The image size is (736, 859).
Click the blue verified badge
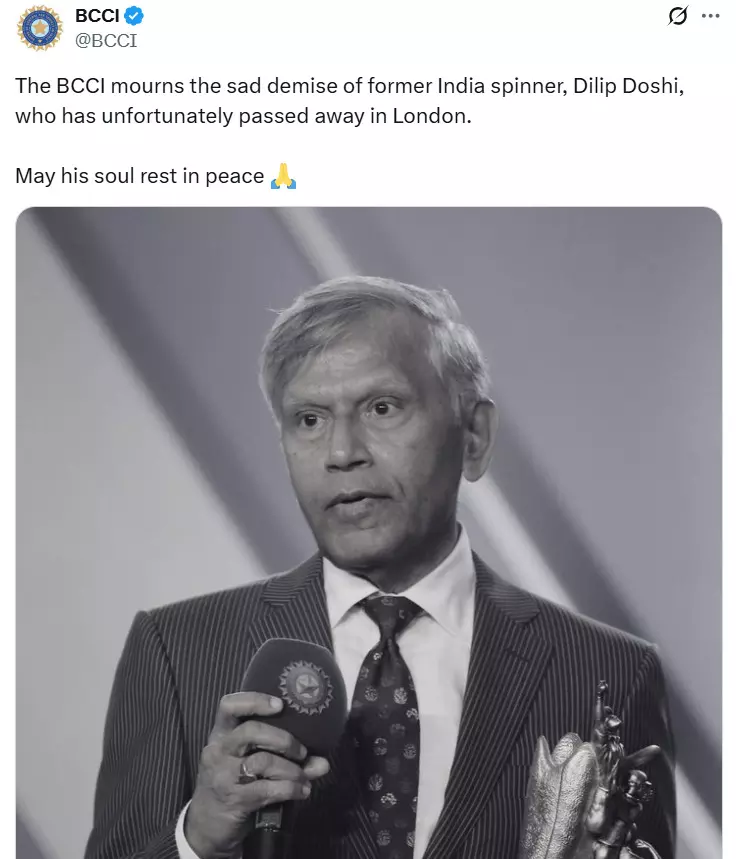[x=134, y=16]
